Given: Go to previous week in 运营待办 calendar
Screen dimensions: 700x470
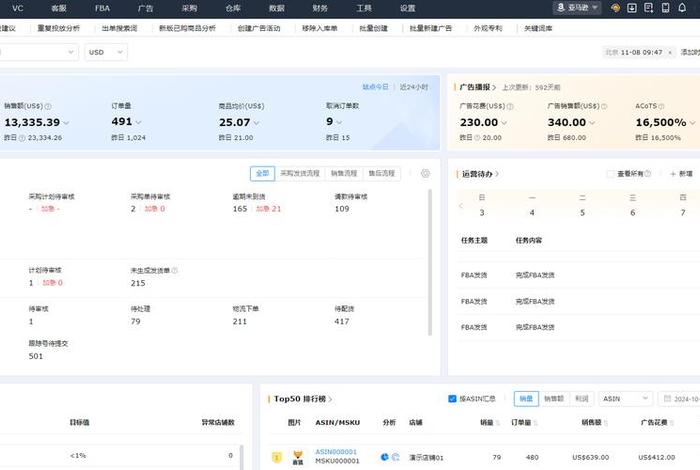Looking at the screenshot, I should coord(461,206).
